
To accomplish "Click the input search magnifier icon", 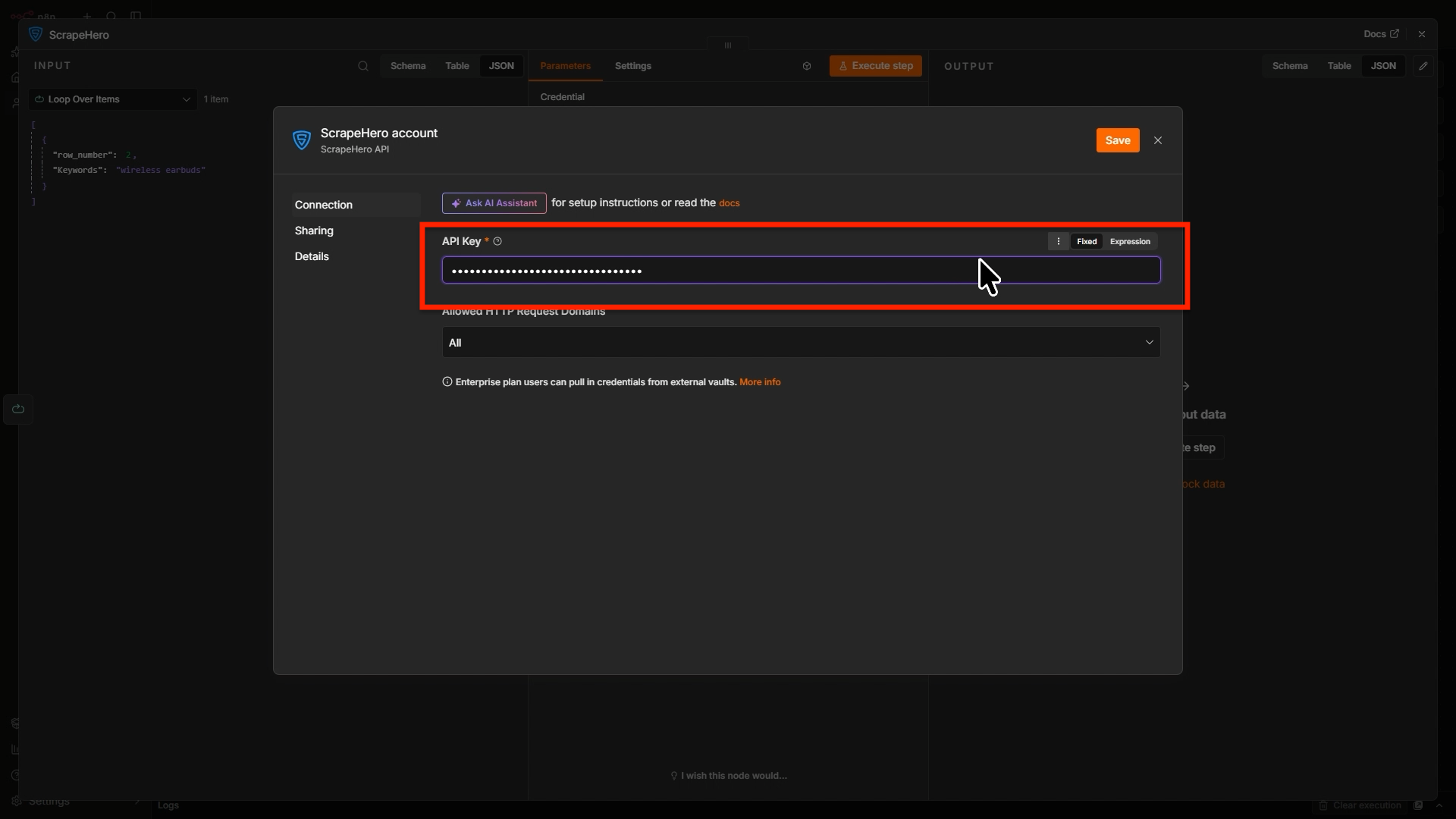I will point(363,66).
